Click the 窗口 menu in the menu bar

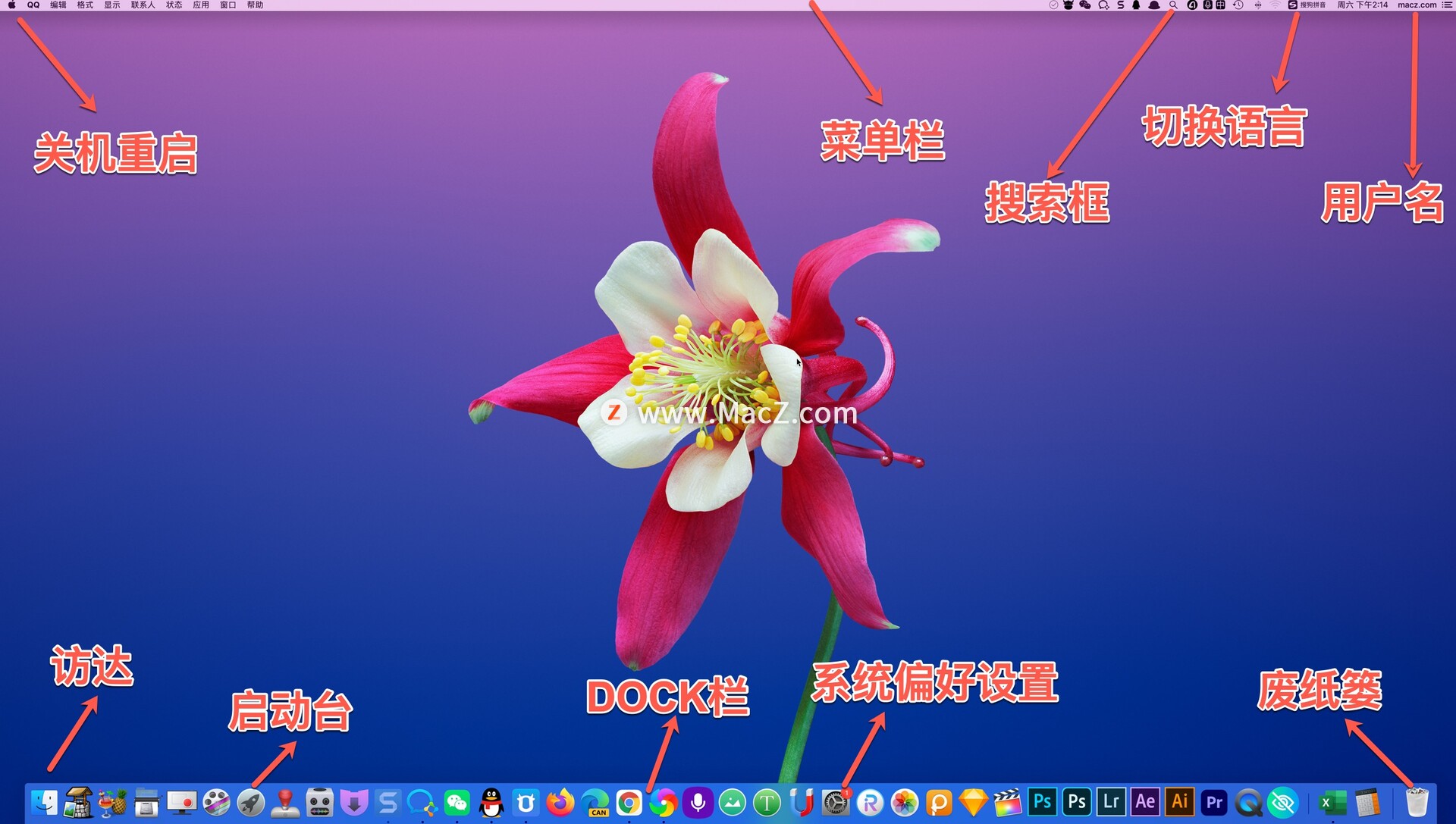coord(227,5)
